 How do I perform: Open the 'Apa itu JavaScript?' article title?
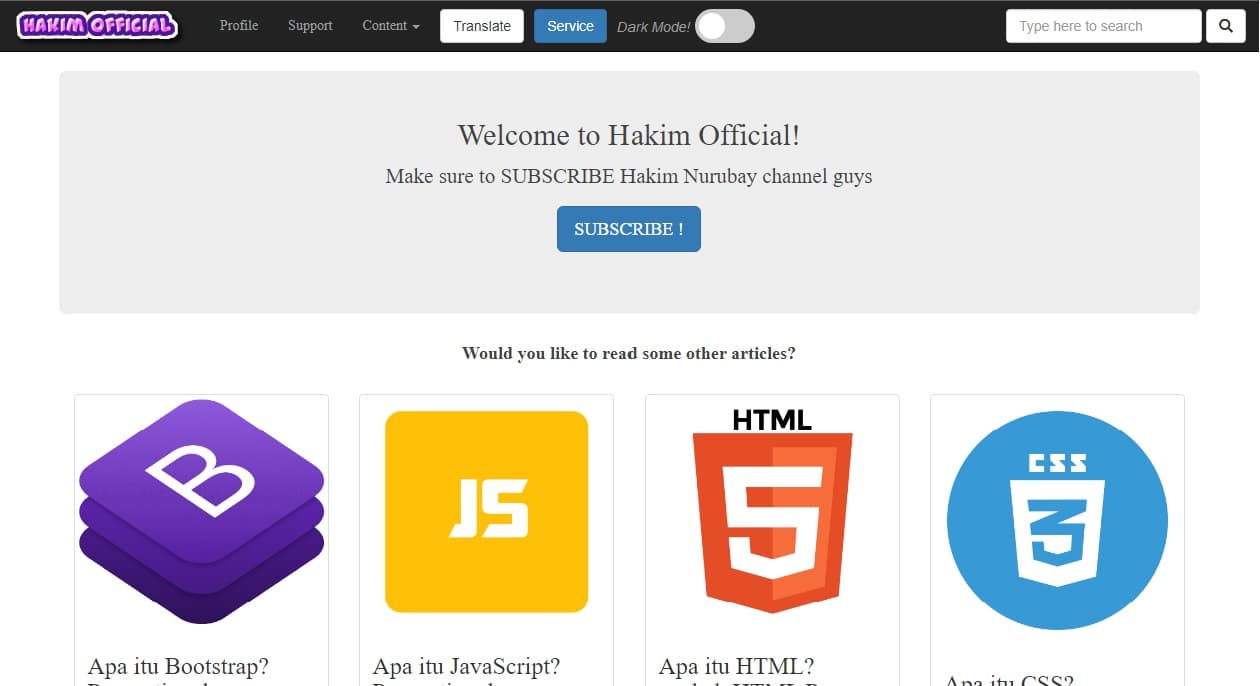click(x=466, y=666)
